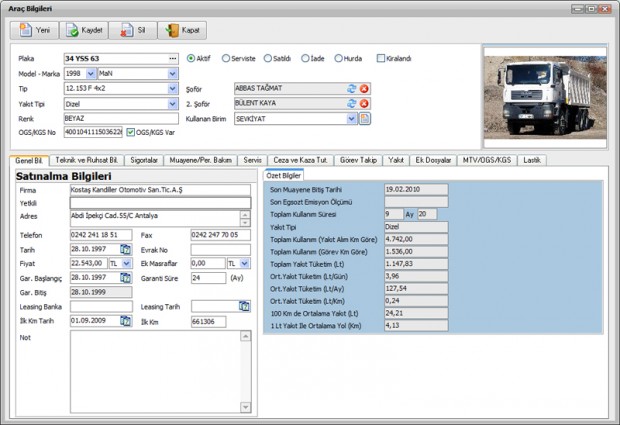Open the Fiyat currency TL dropdown

pyautogui.click(x=127, y=263)
